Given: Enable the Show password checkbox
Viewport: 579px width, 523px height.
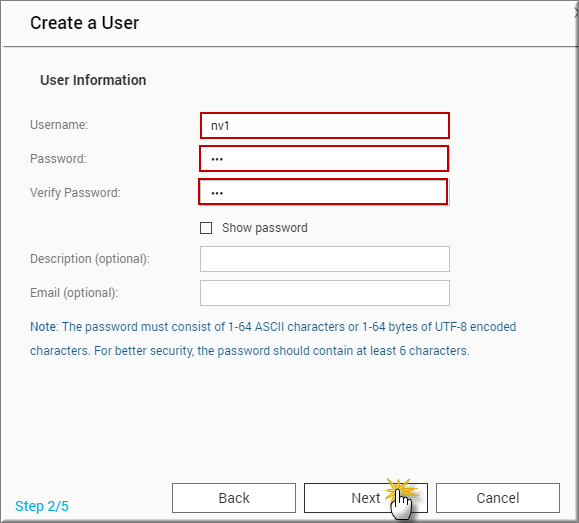Looking at the screenshot, I should point(206,228).
